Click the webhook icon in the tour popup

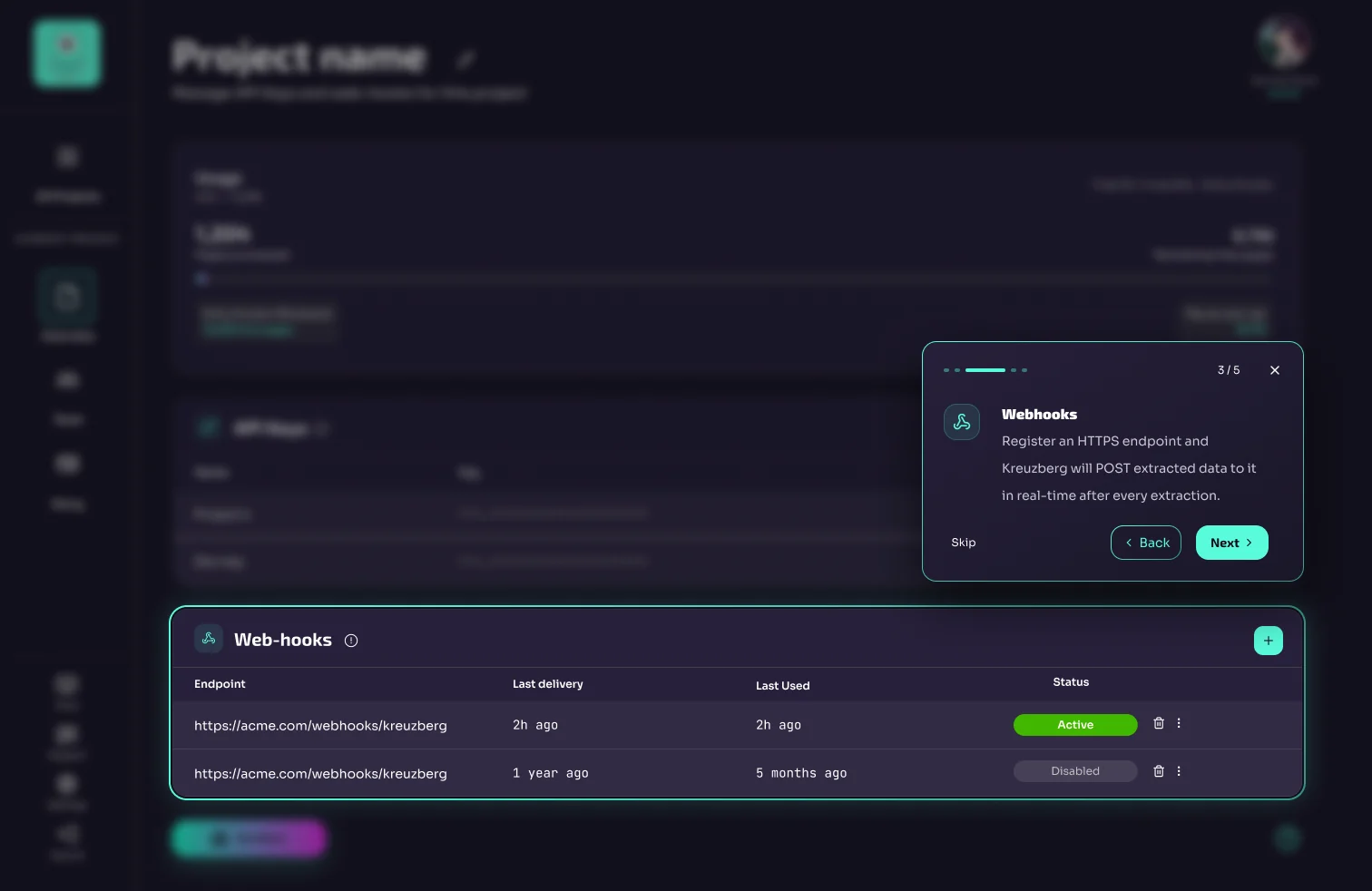(x=962, y=422)
